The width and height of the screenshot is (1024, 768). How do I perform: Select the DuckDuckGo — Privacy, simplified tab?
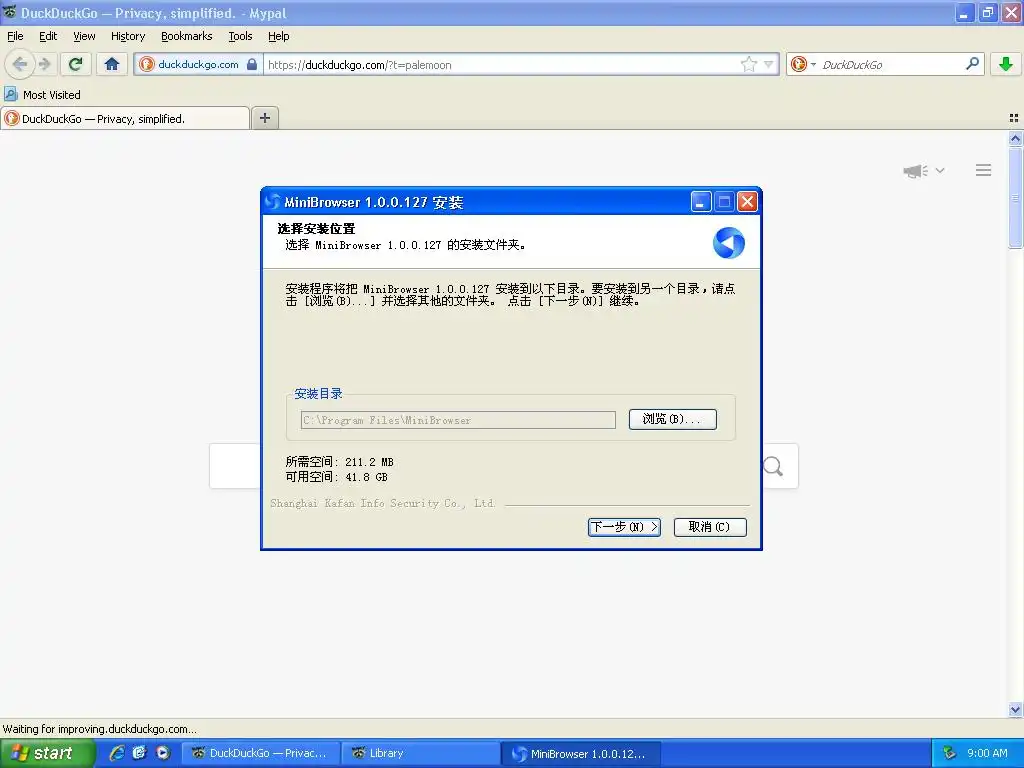(x=125, y=118)
